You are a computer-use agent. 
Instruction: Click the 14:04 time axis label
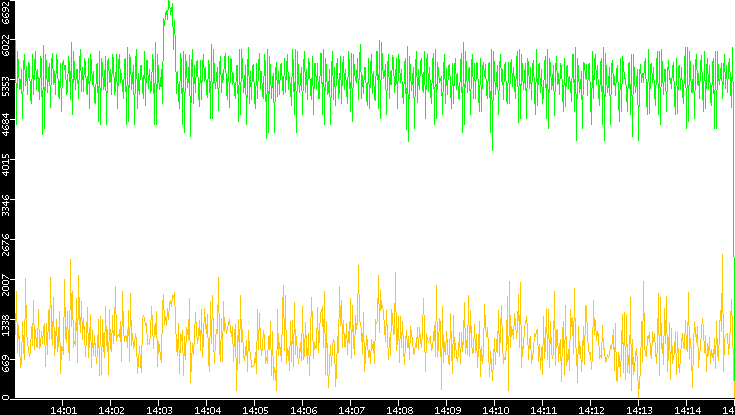[x=207, y=410]
